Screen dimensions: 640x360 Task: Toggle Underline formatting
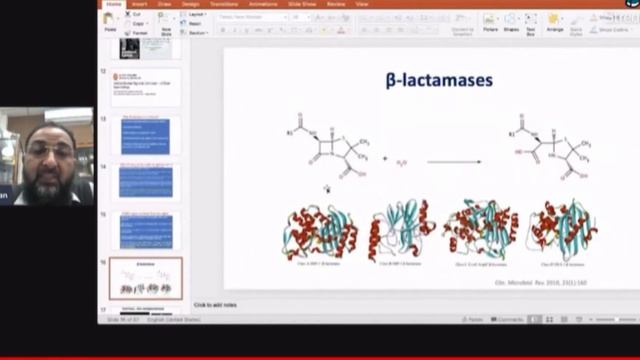[x=247, y=31]
